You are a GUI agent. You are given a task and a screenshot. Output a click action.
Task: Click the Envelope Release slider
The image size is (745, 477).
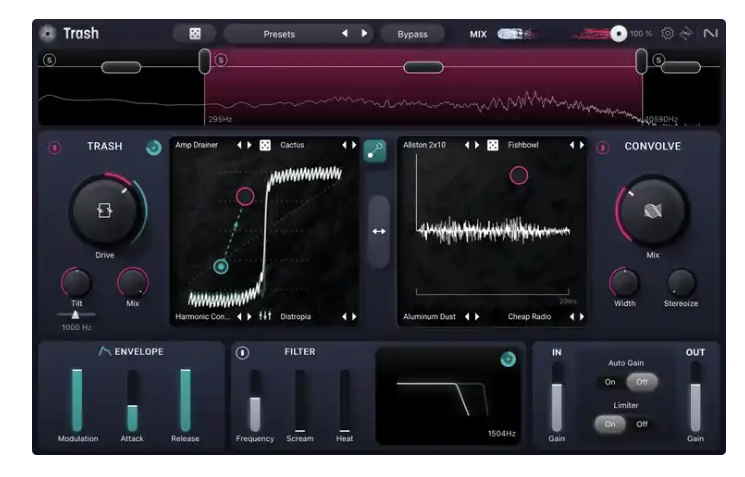185,400
